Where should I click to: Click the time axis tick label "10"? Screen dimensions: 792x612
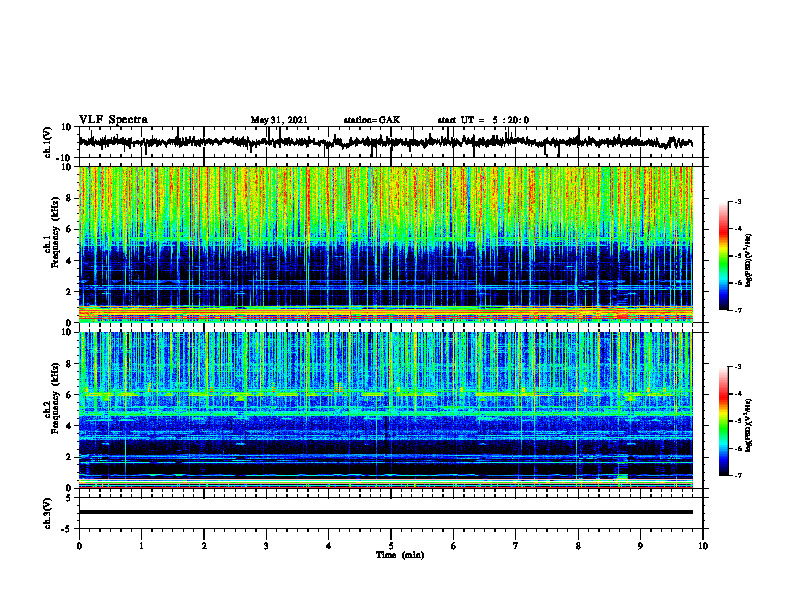(x=703, y=546)
